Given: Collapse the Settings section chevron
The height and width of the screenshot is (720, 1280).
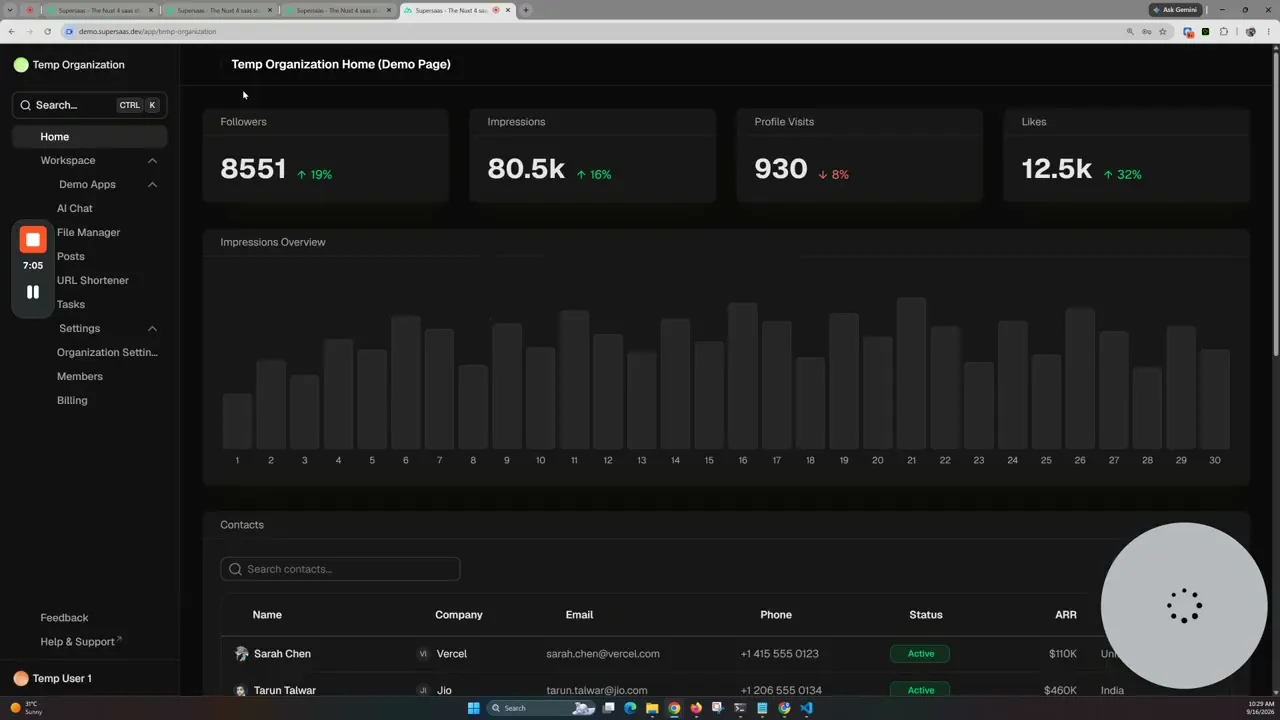Looking at the screenshot, I should point(152,329).
